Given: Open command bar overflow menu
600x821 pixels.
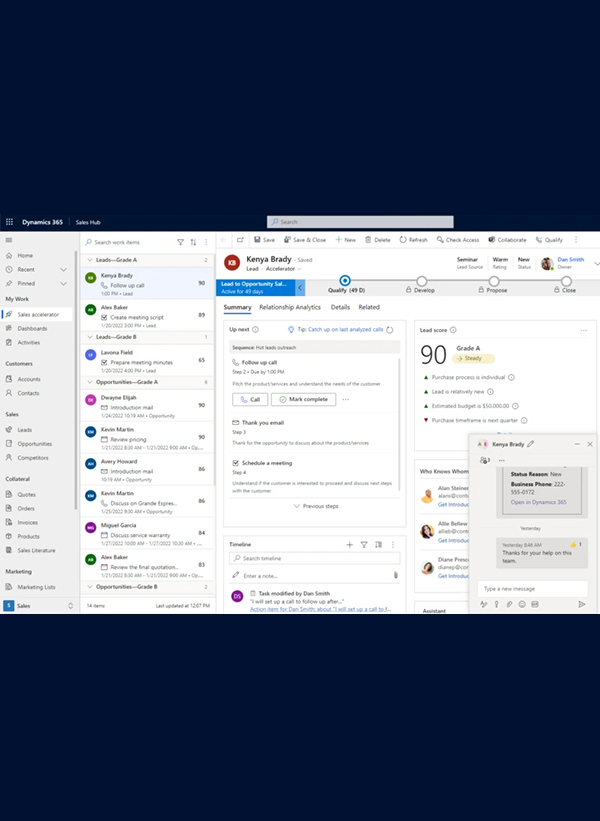Looking at the screenshot, I should coord(576,240).
